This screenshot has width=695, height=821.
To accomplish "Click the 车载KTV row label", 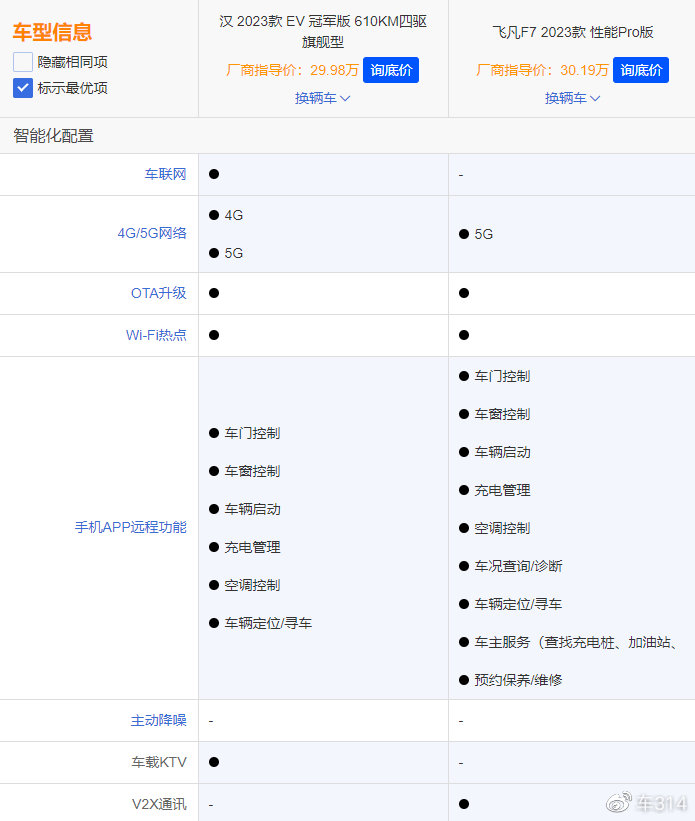I will pyautogui.click(x=159, y=762).
